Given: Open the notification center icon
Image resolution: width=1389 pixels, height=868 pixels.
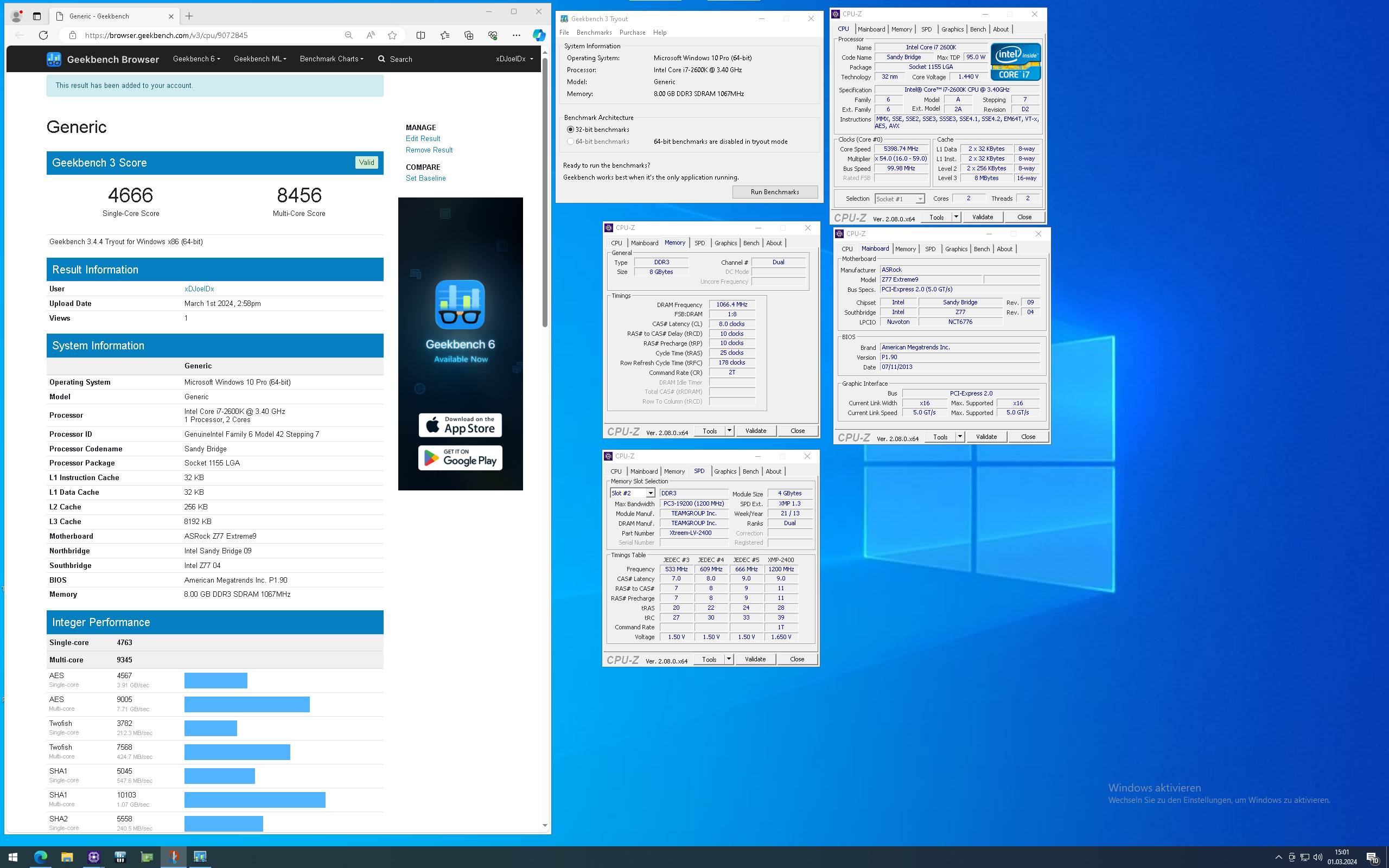Looking at the screenshot, I should coord(1372,857).
